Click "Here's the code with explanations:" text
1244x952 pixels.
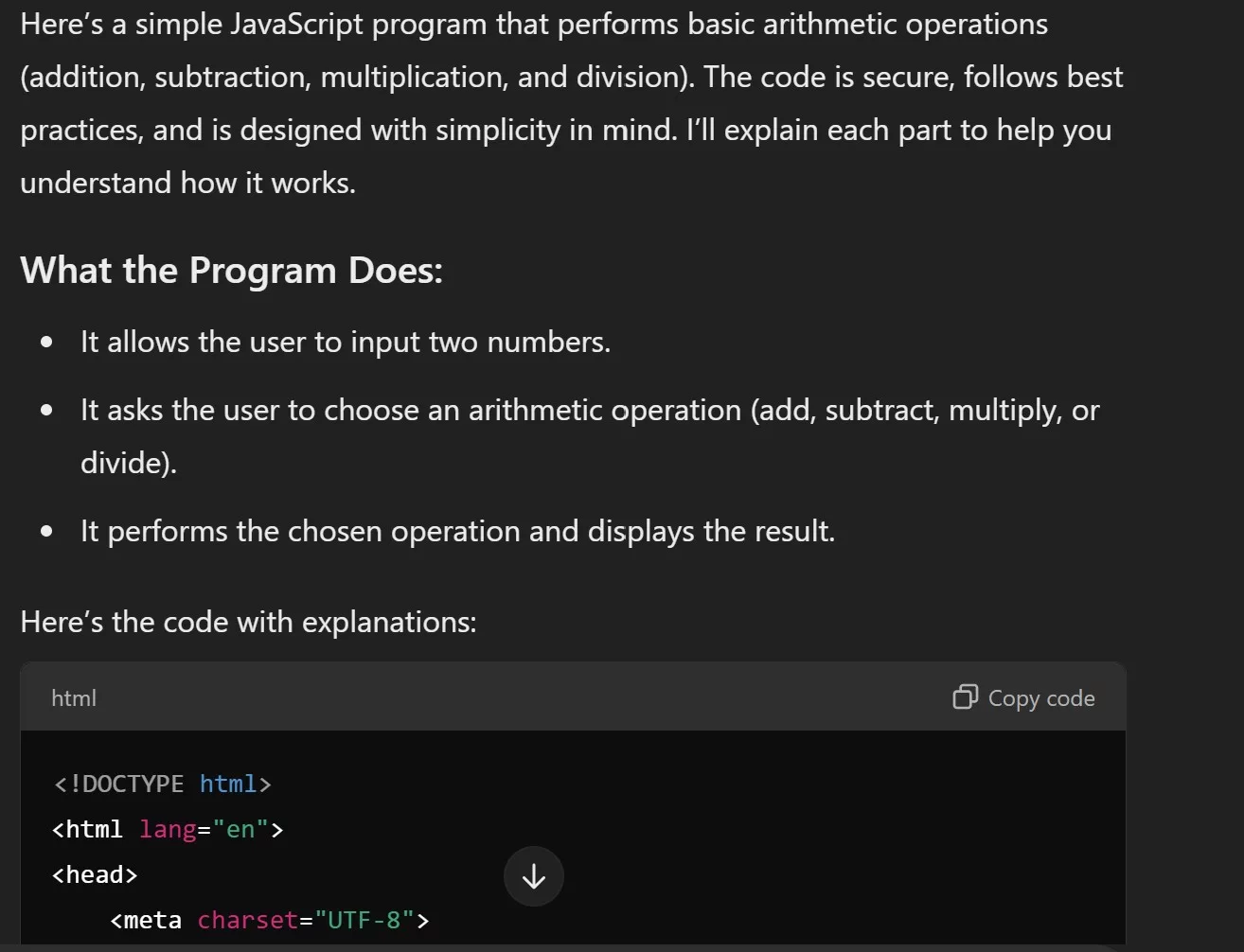248,622
